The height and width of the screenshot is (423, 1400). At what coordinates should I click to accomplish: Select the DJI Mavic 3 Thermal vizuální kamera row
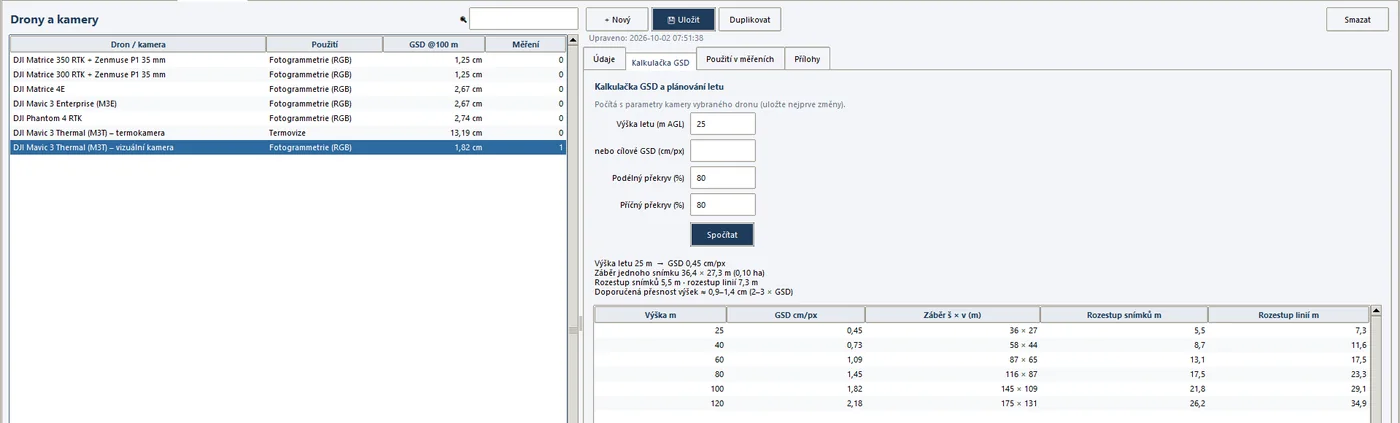click(x=288, y=147)
